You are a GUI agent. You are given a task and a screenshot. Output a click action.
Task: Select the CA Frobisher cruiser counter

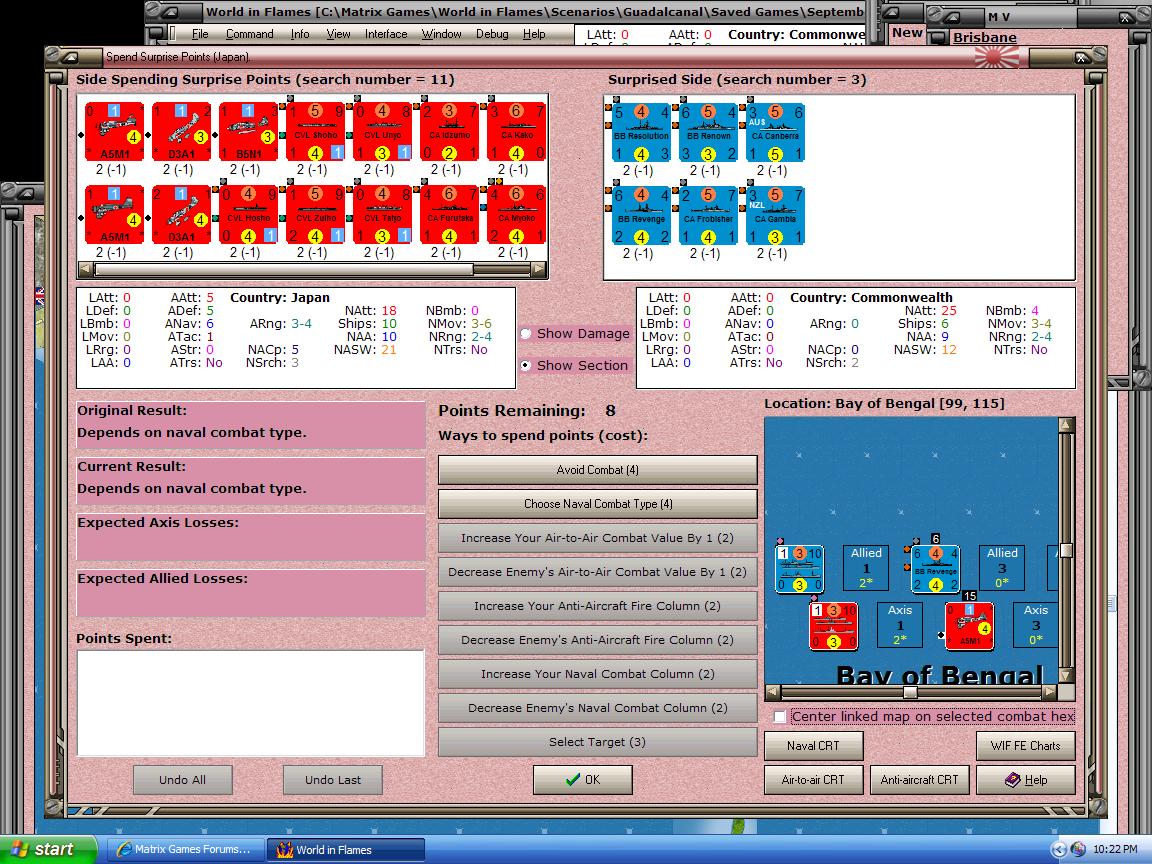click(x=708, y=215)
